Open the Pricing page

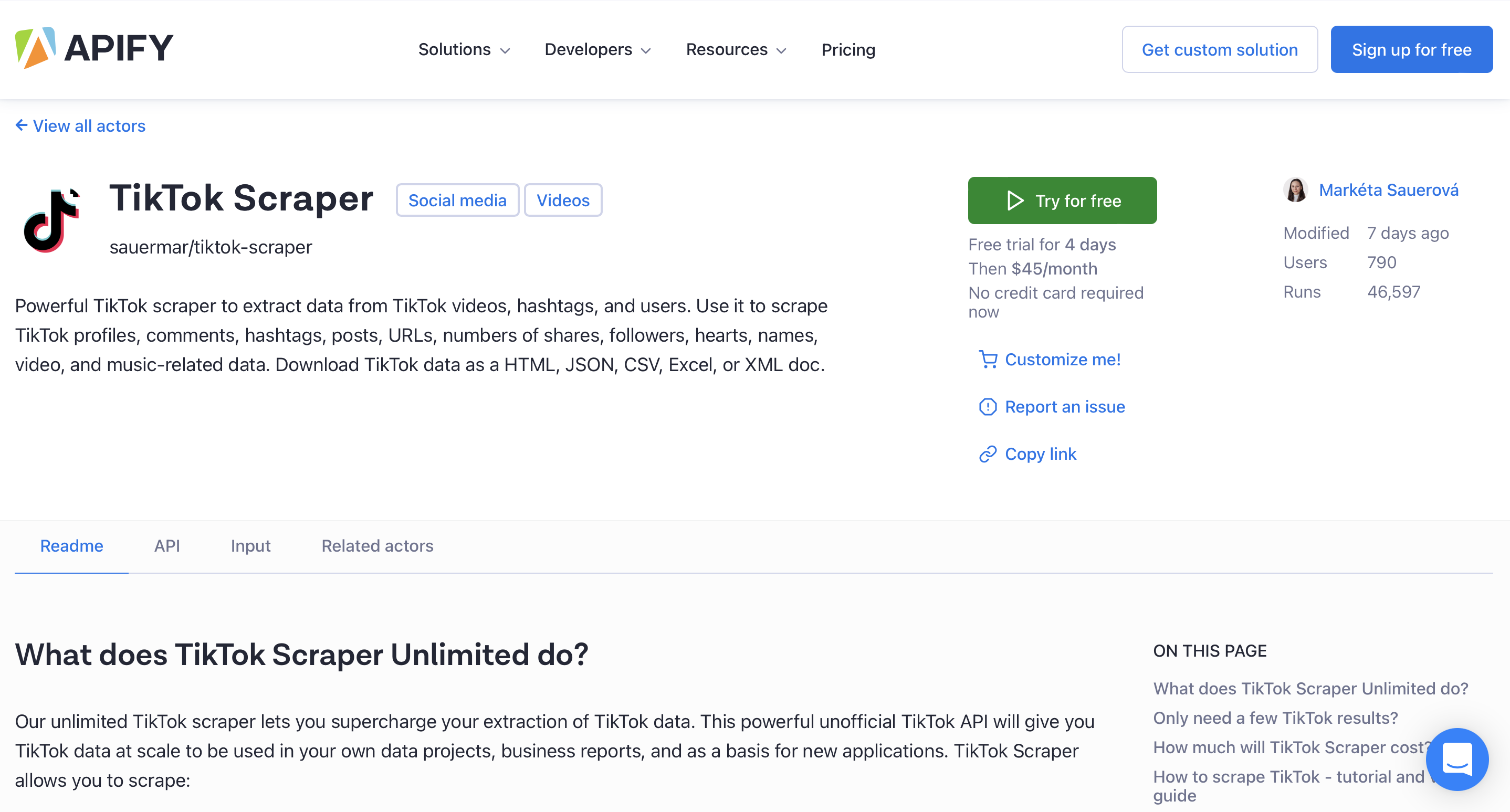(x=848, y=50)
